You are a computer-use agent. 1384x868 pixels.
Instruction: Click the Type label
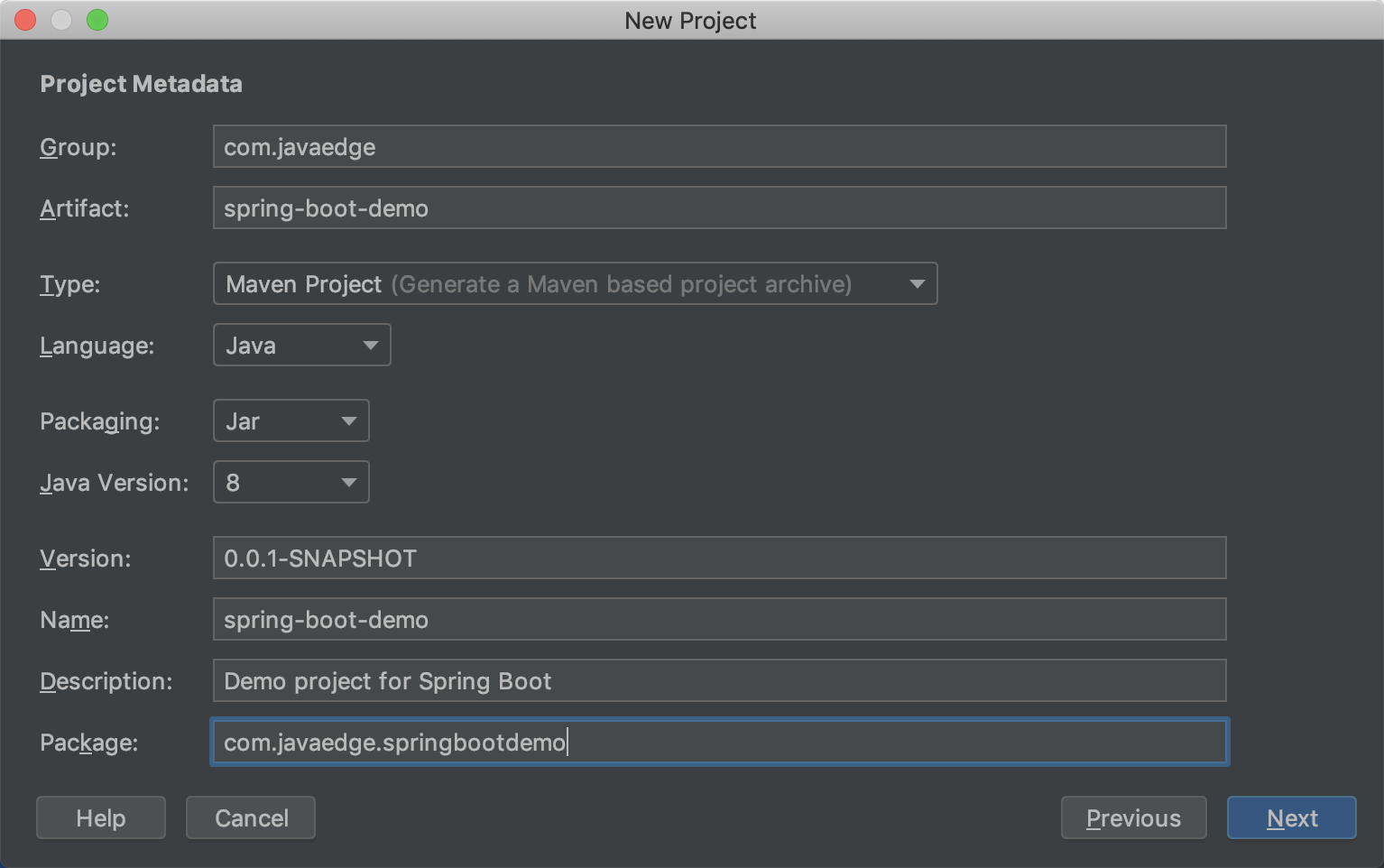pos(70,284)
